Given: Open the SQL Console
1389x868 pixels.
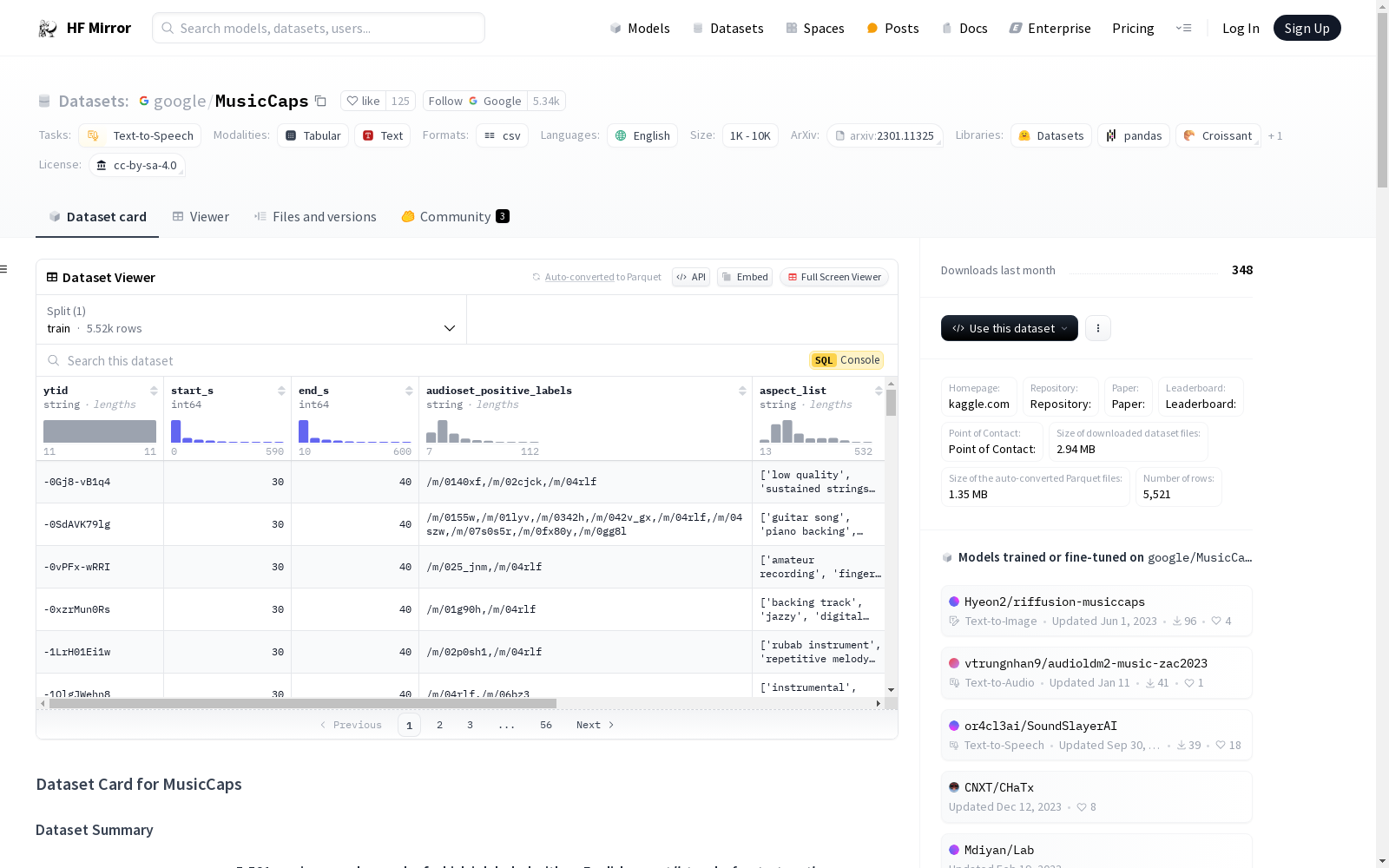Looking at the screenshot, I should pos(846,360).
